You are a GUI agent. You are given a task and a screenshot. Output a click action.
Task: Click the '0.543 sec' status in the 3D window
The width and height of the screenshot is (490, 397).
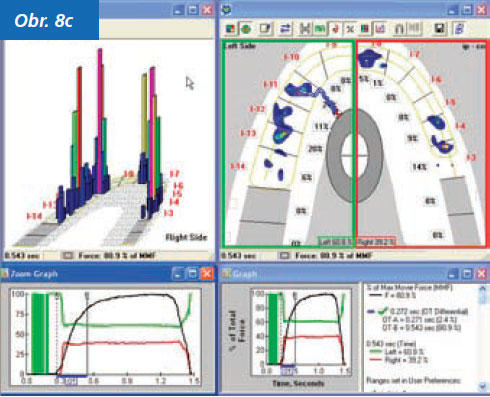click(22, 256)
